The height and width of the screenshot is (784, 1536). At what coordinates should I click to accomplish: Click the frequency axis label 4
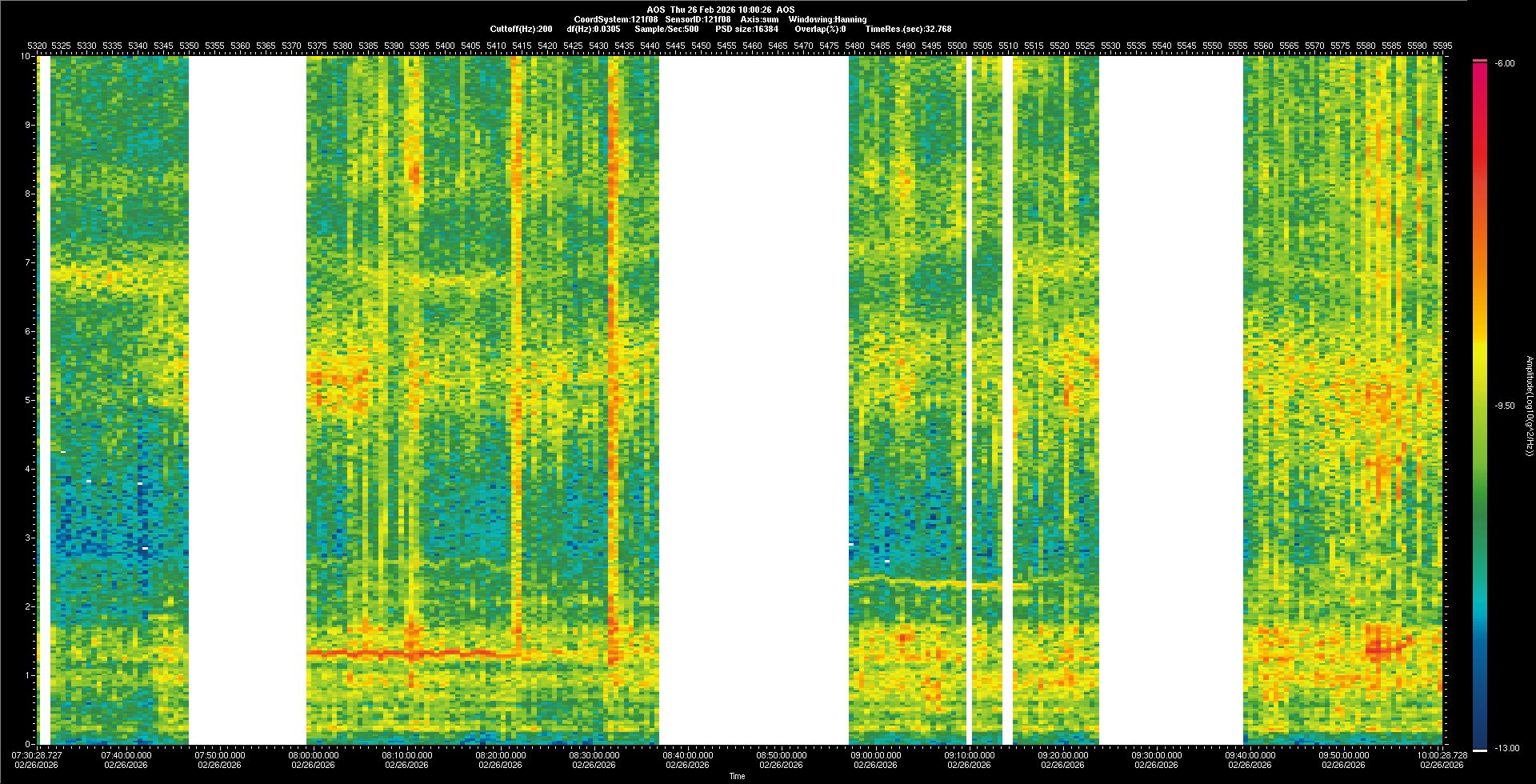(x=29, y=469)
